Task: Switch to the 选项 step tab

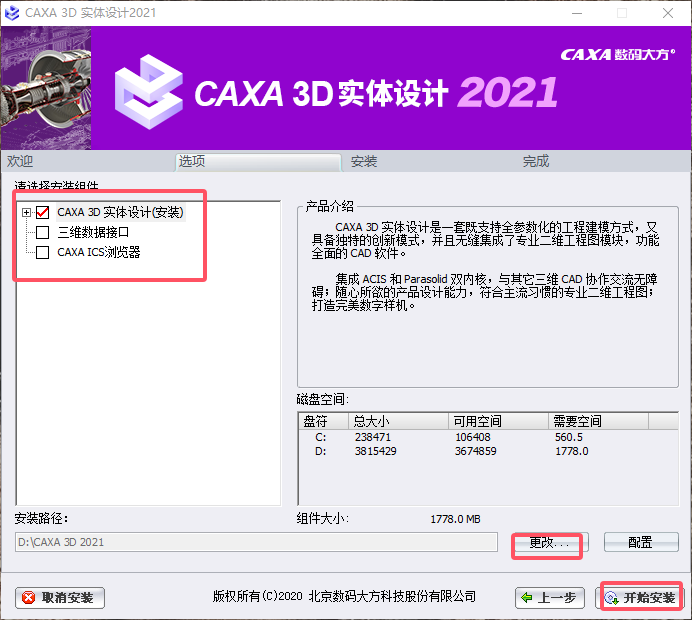Action: point(258,162)
